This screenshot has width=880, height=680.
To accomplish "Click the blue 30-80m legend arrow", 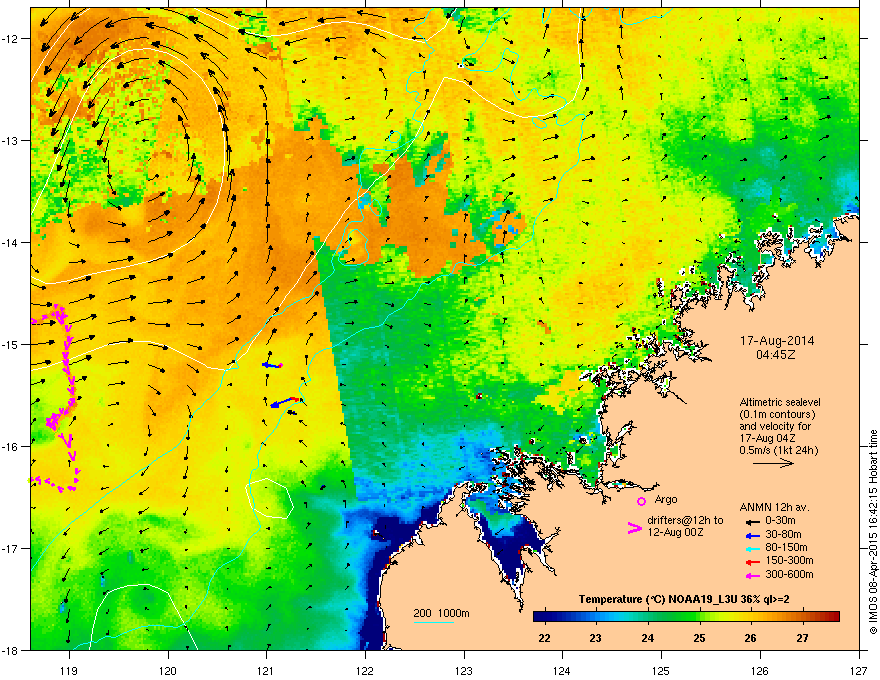I will click(x=751, y=535).
